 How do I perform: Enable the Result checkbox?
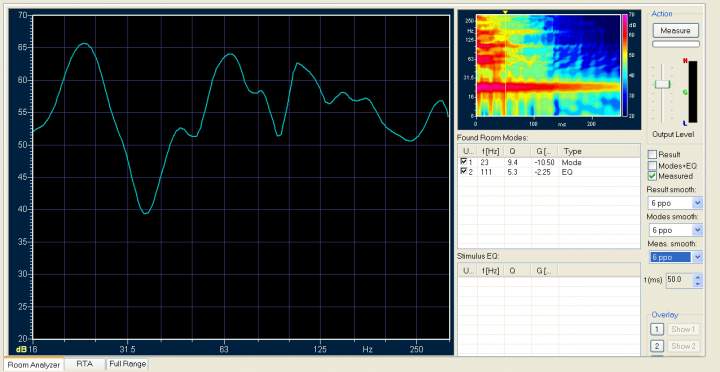[652, 154]
